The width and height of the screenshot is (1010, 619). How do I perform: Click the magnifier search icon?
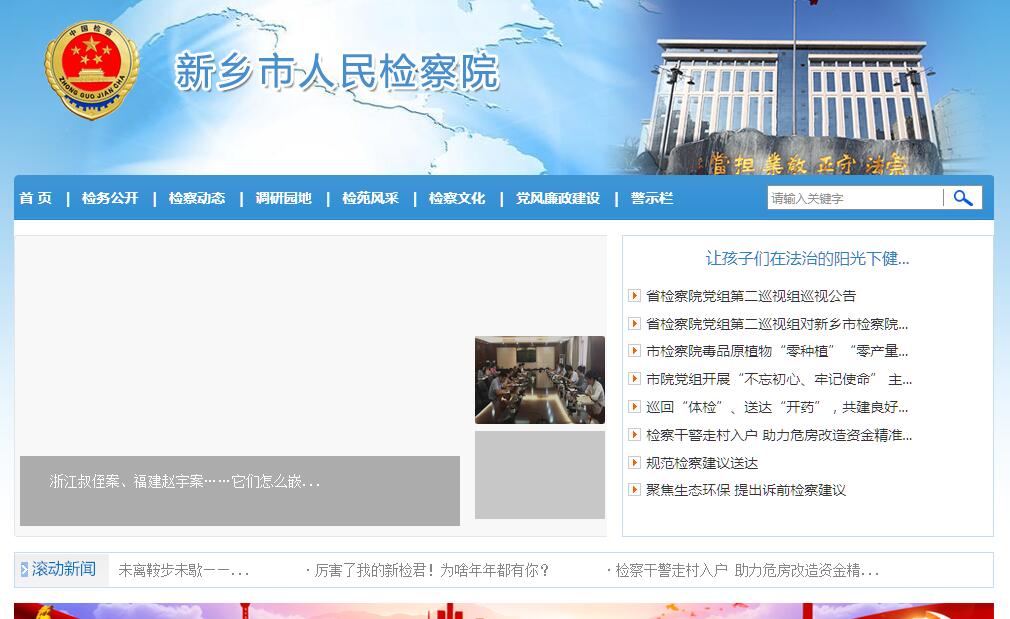[x=962, y=198]
